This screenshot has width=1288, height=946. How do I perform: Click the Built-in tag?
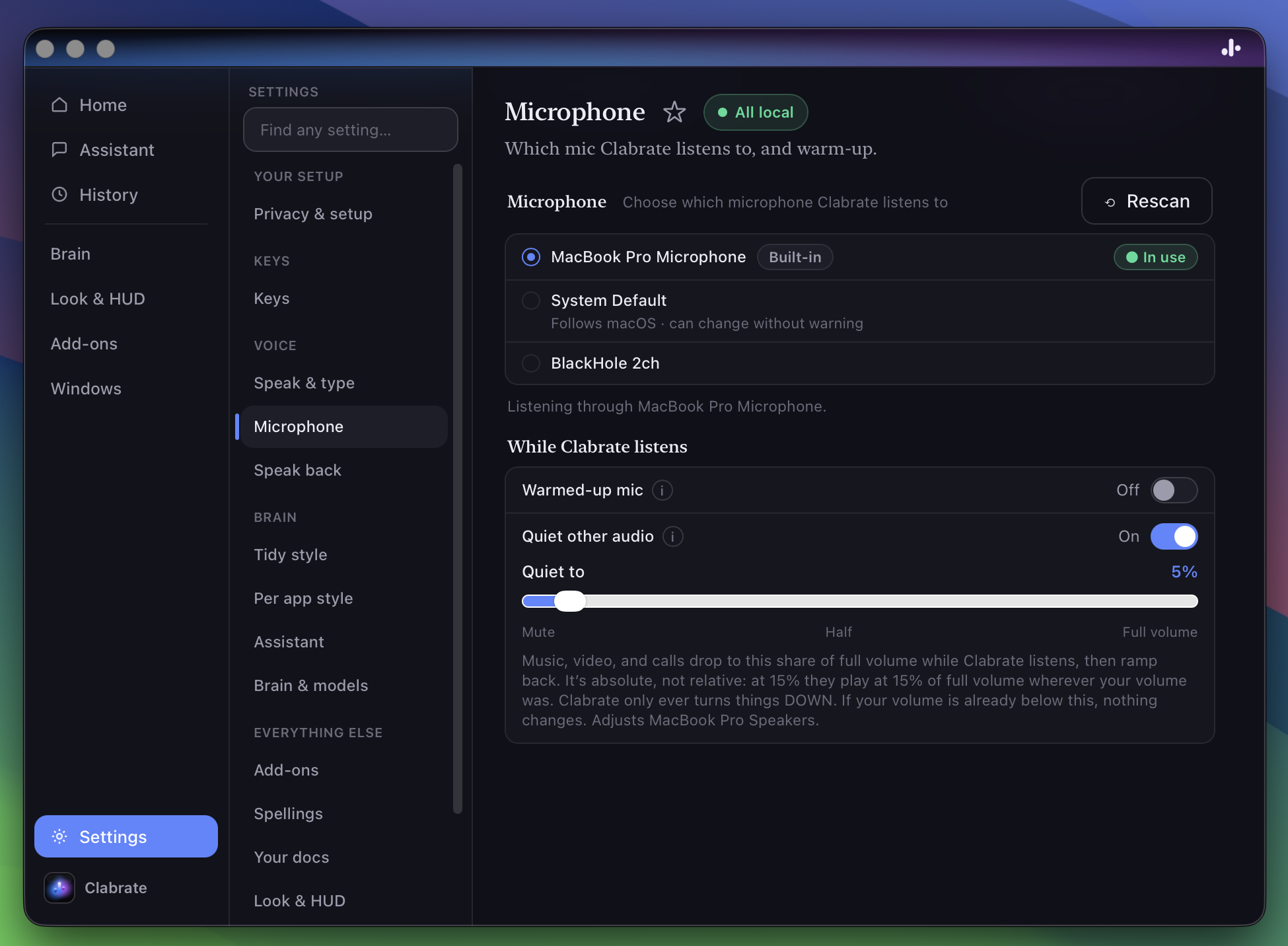795,257
